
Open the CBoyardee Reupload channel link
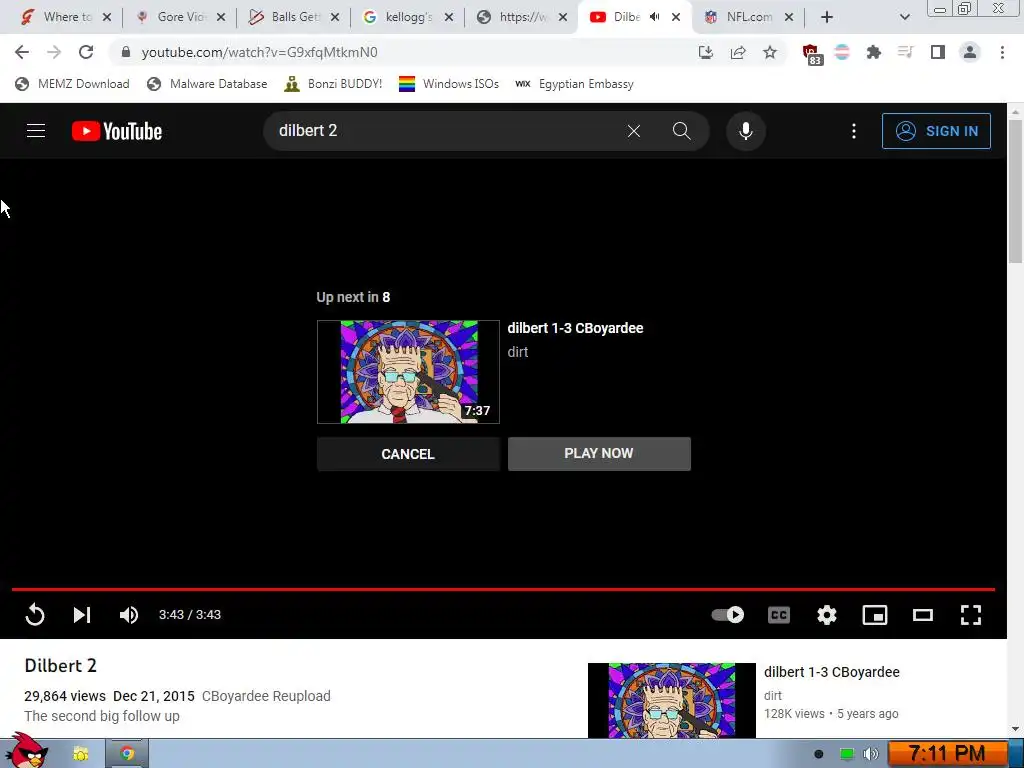click(x=266, y=696)
